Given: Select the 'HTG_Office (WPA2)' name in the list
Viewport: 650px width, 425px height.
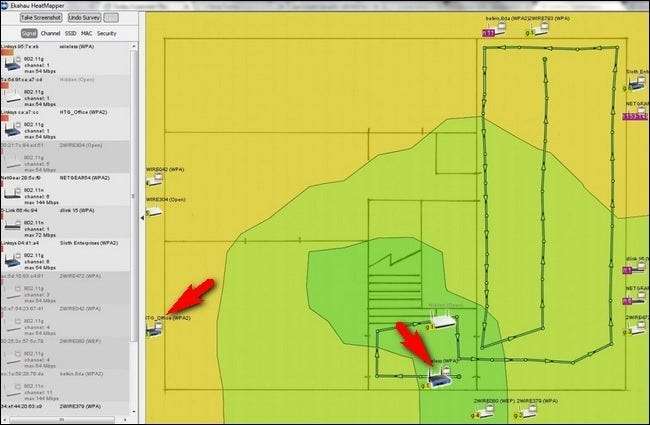Looking at the screenshot, I should coord(83,112).
